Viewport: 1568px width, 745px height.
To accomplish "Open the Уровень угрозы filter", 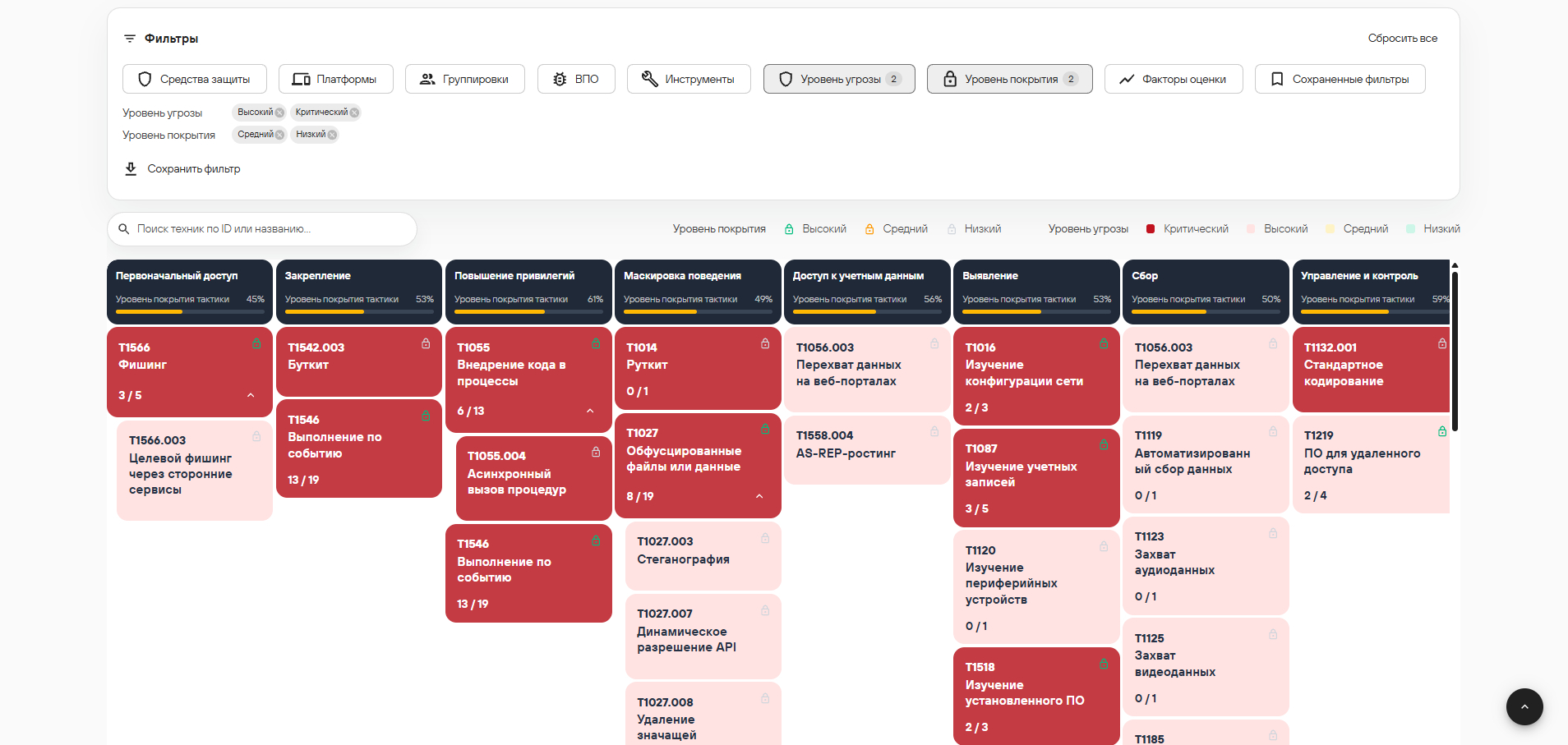I will pos(839,79).
